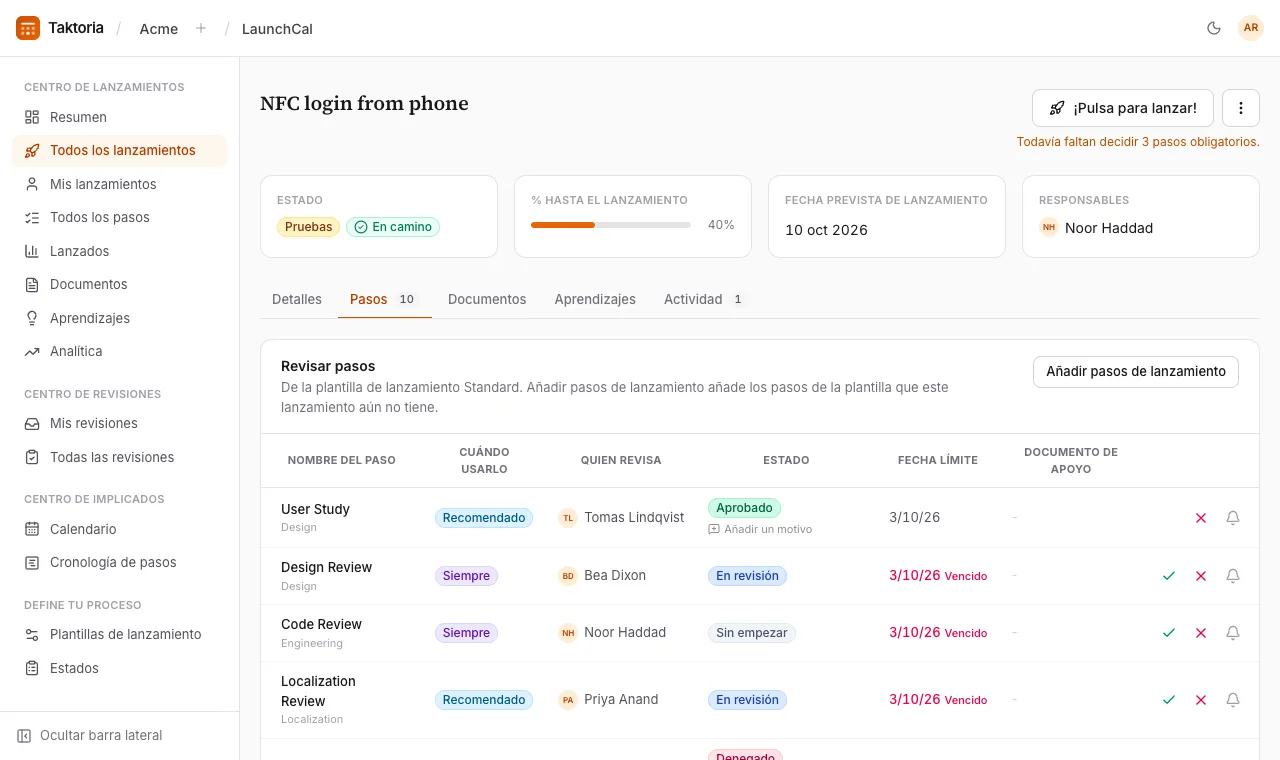Click bell reminder for Code Review
The width and height of the screenshot is (1280, 760).
pyautogui.click(x=1233, y=633)
